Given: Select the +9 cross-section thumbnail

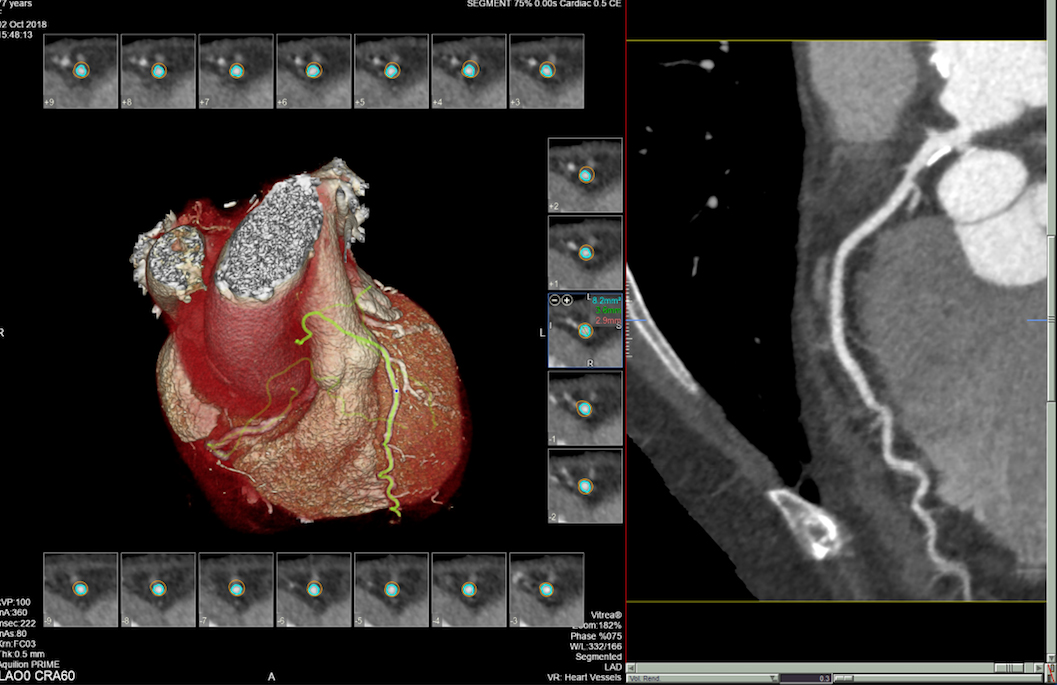Looking at the screenshot, I should pyautogui.click(x=80, y=71).
